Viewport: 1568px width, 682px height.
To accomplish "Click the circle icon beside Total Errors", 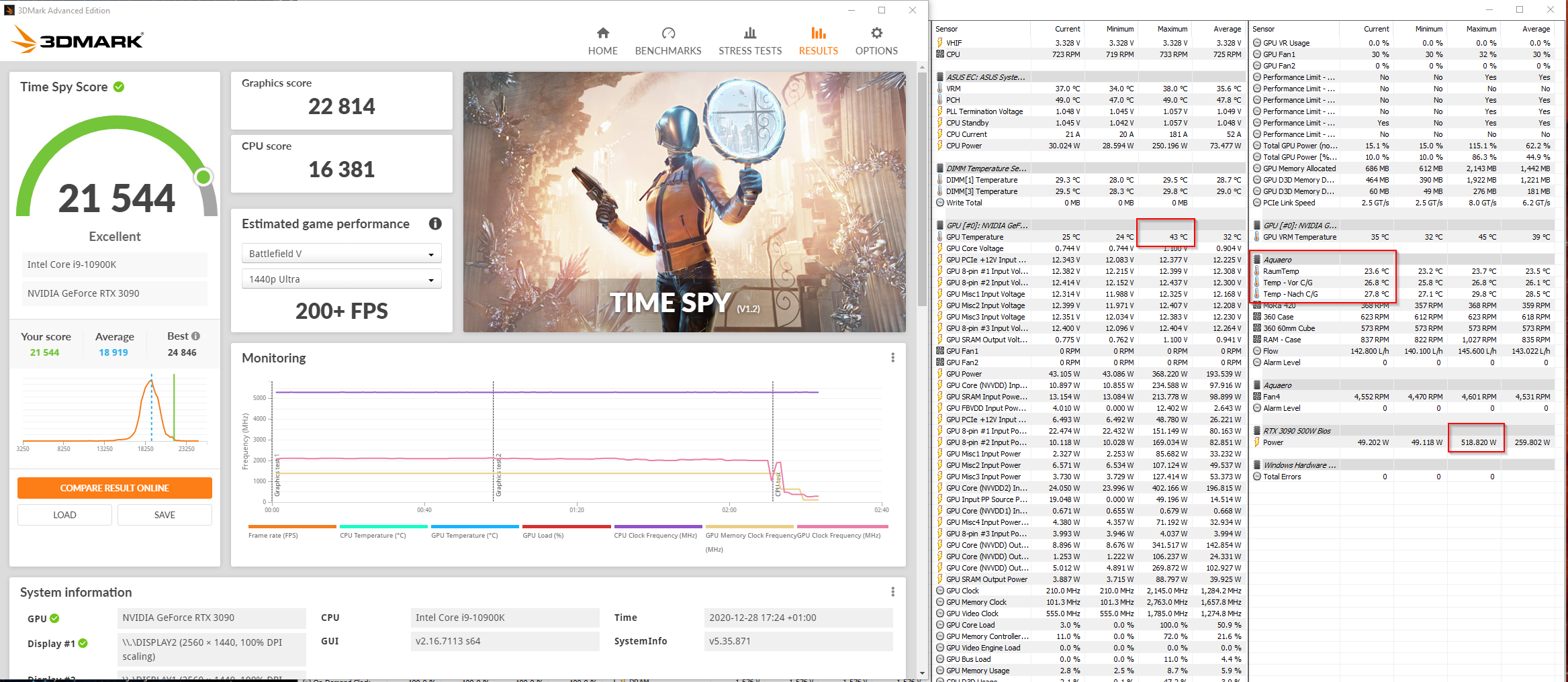I will 1257,477.
